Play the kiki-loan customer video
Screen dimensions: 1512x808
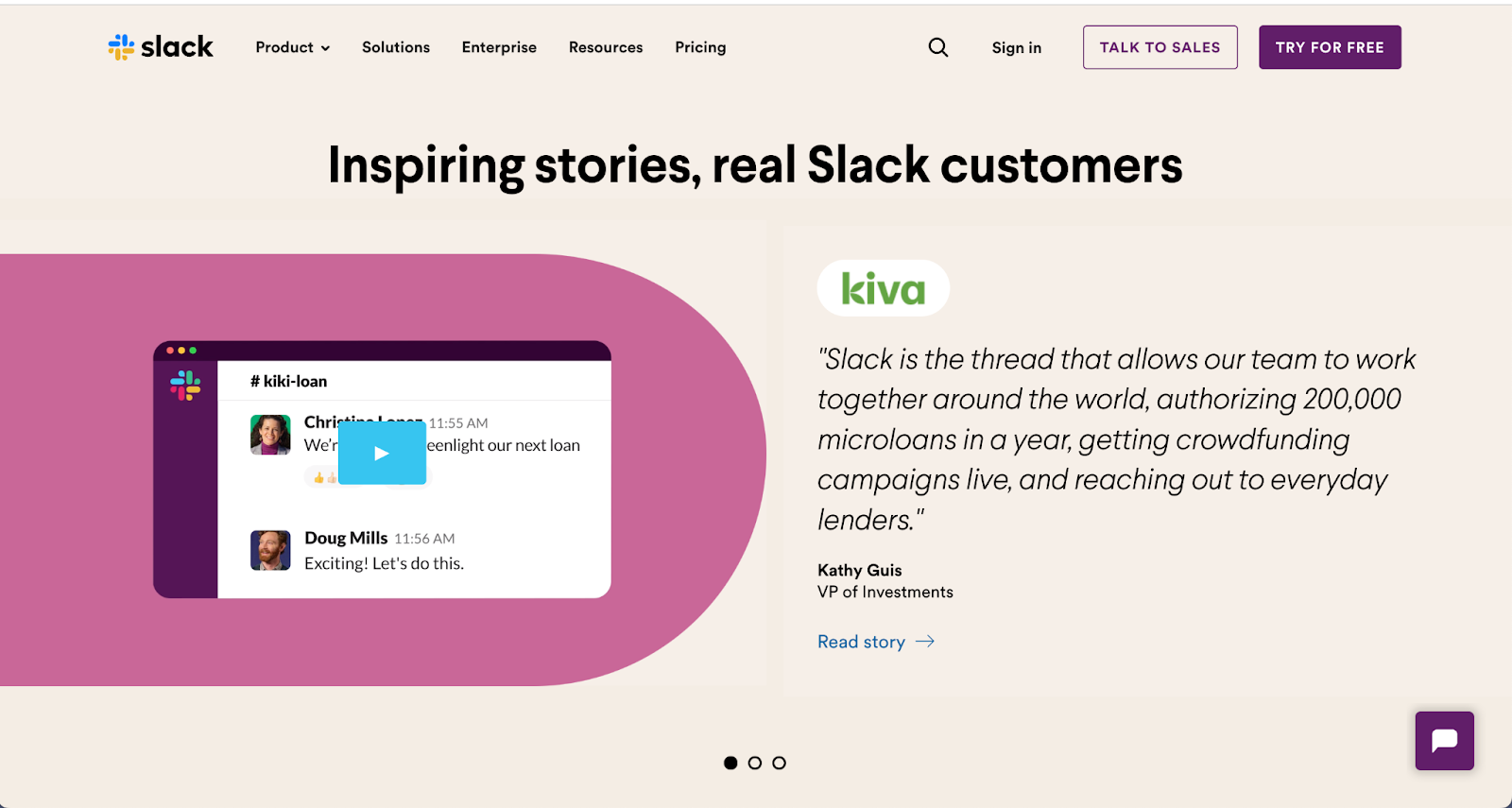coord(382,454)
